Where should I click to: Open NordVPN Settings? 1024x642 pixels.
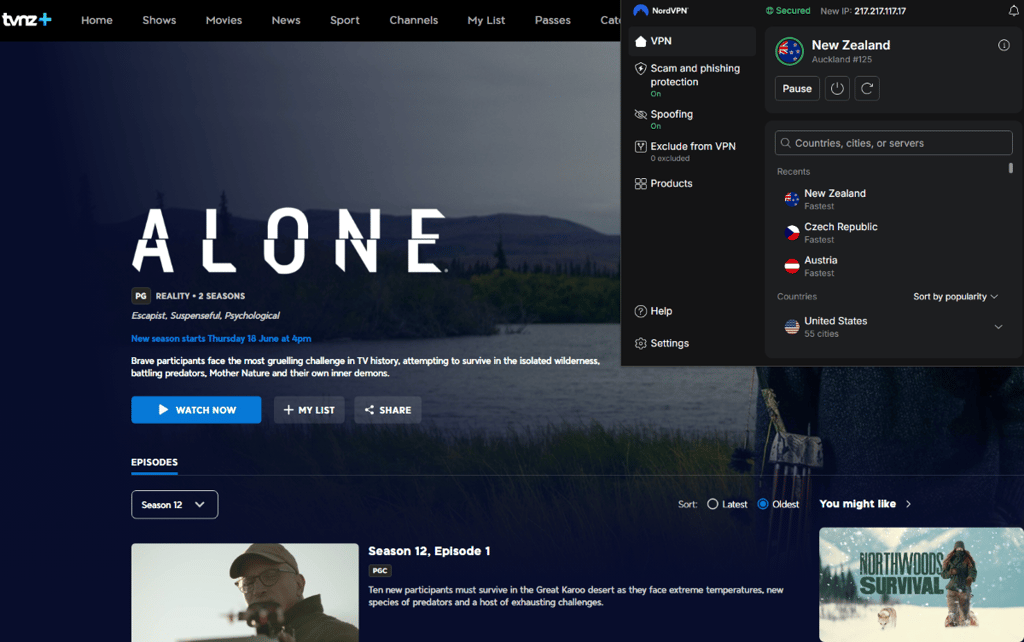(x=662, y=343)
